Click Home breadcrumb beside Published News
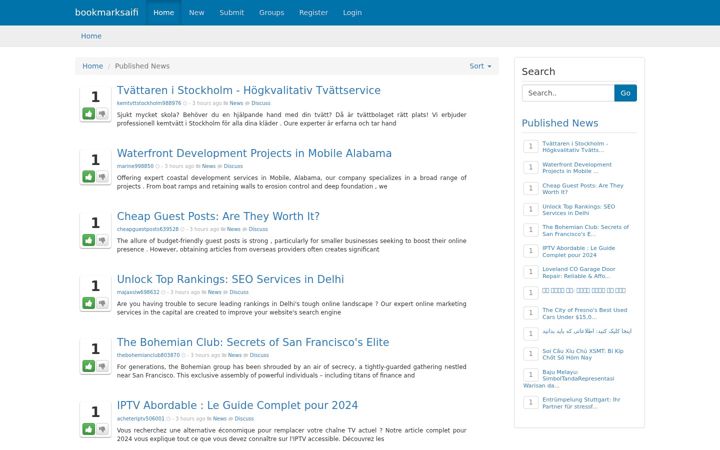The width and height of the screenshot is (720, 450). pyautogui.click(x=92, y=66)
